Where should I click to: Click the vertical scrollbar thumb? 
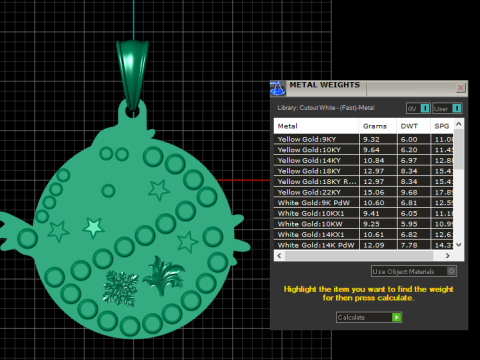pos(459,149)
